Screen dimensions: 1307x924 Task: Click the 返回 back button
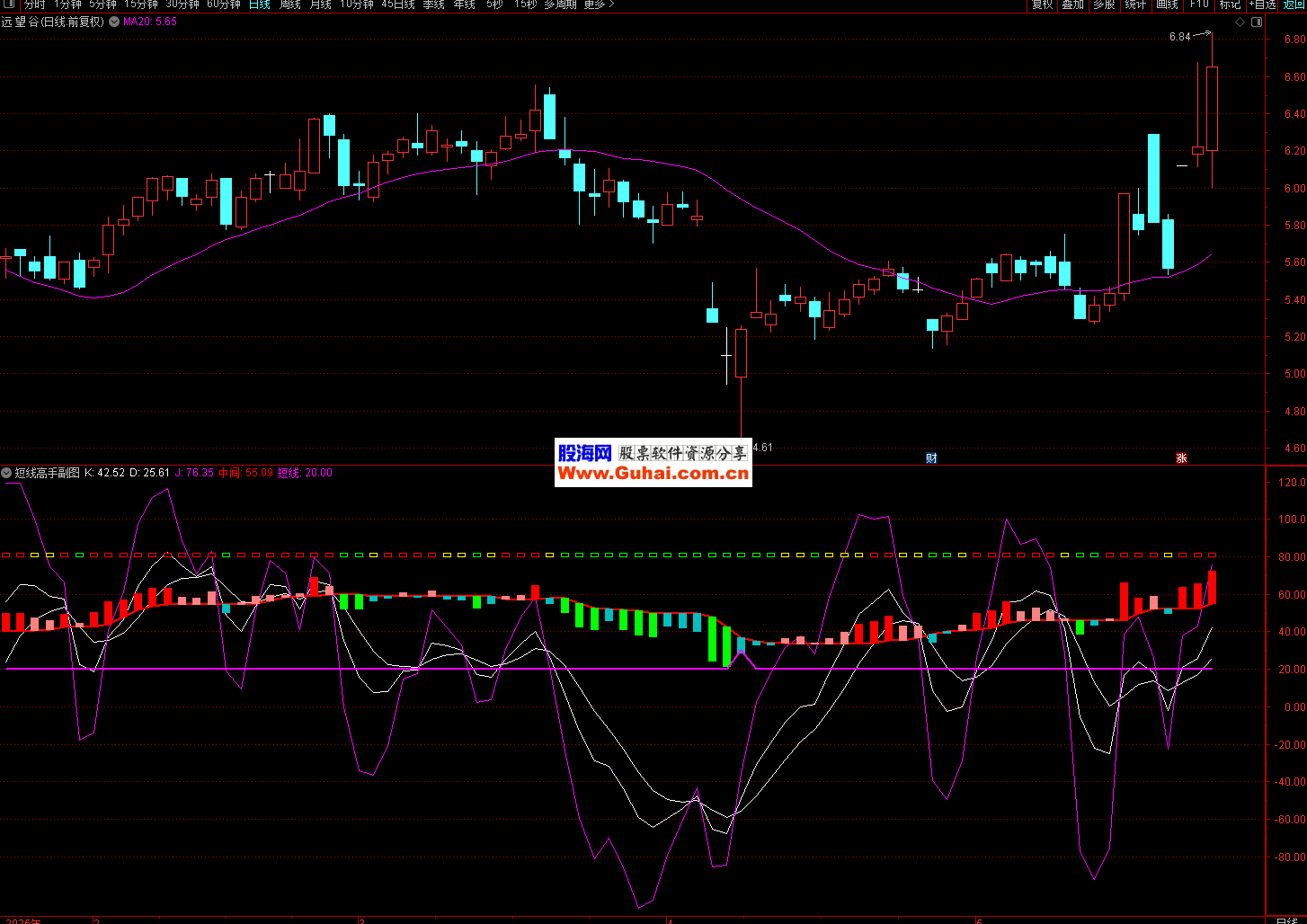pos(1294,4)
